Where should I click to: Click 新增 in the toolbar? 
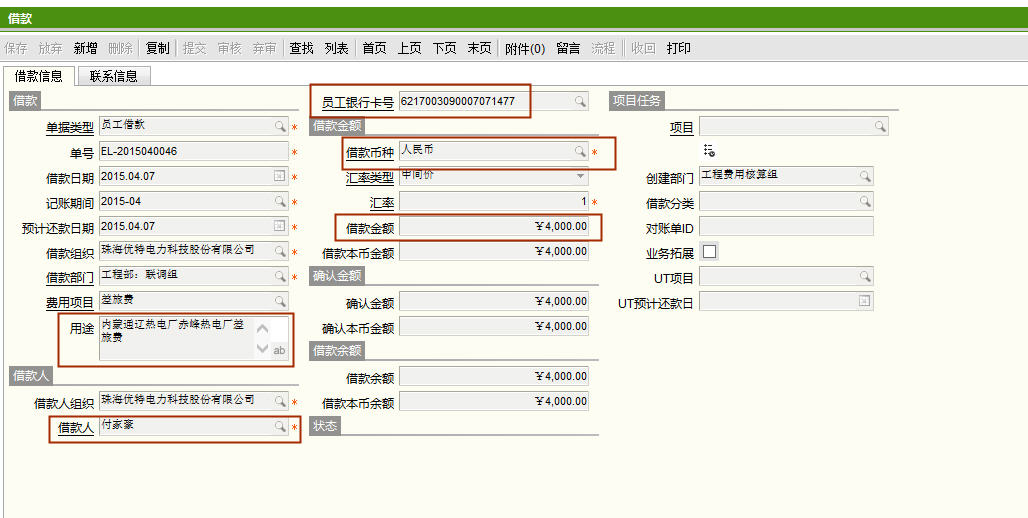[86, 48]
